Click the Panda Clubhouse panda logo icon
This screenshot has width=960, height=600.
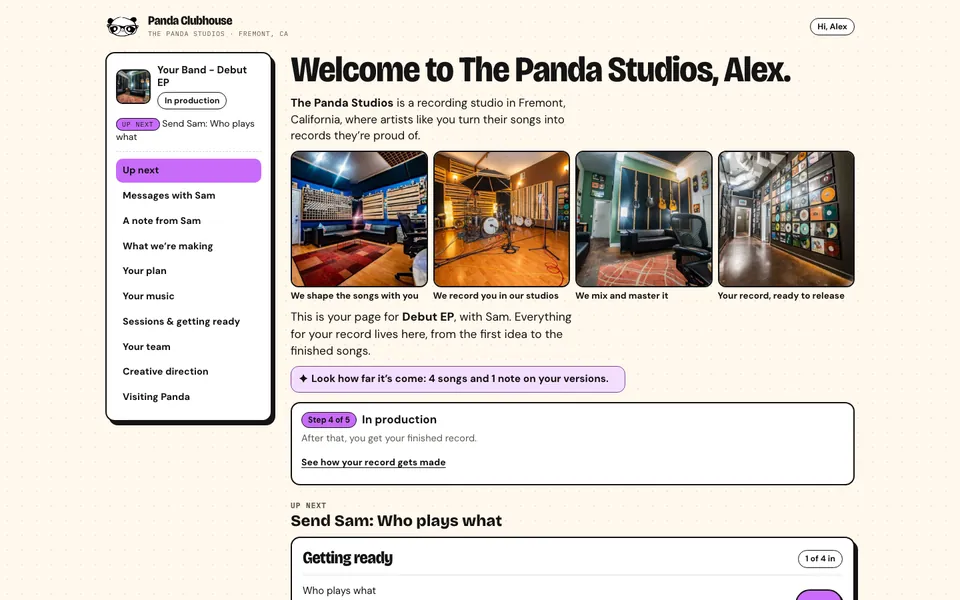pyautogui.click(x=122, y=26)
